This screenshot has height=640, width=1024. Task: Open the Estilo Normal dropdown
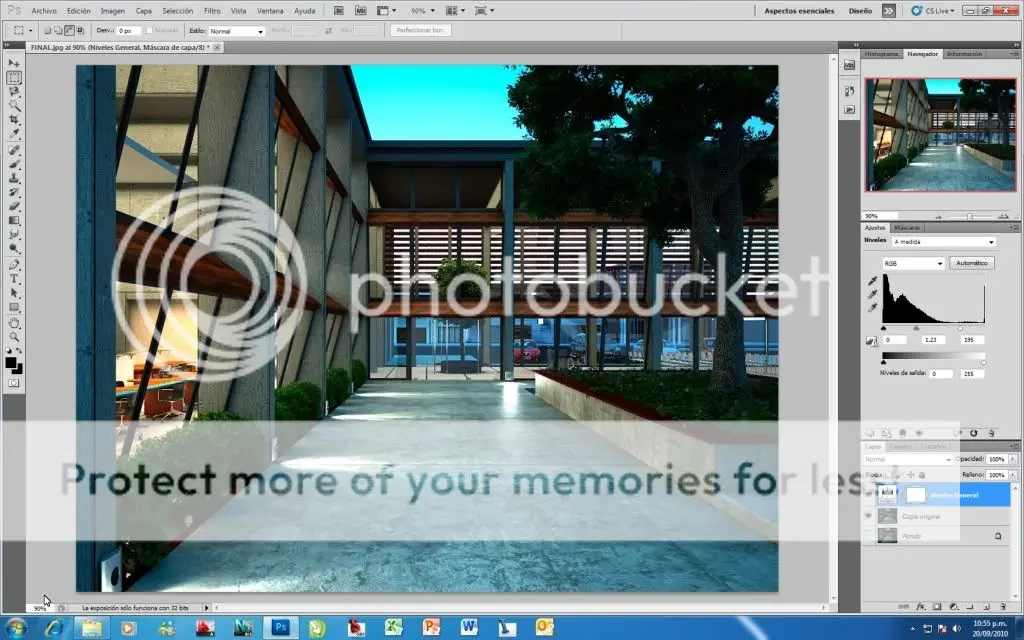click(x=236, y=31)
